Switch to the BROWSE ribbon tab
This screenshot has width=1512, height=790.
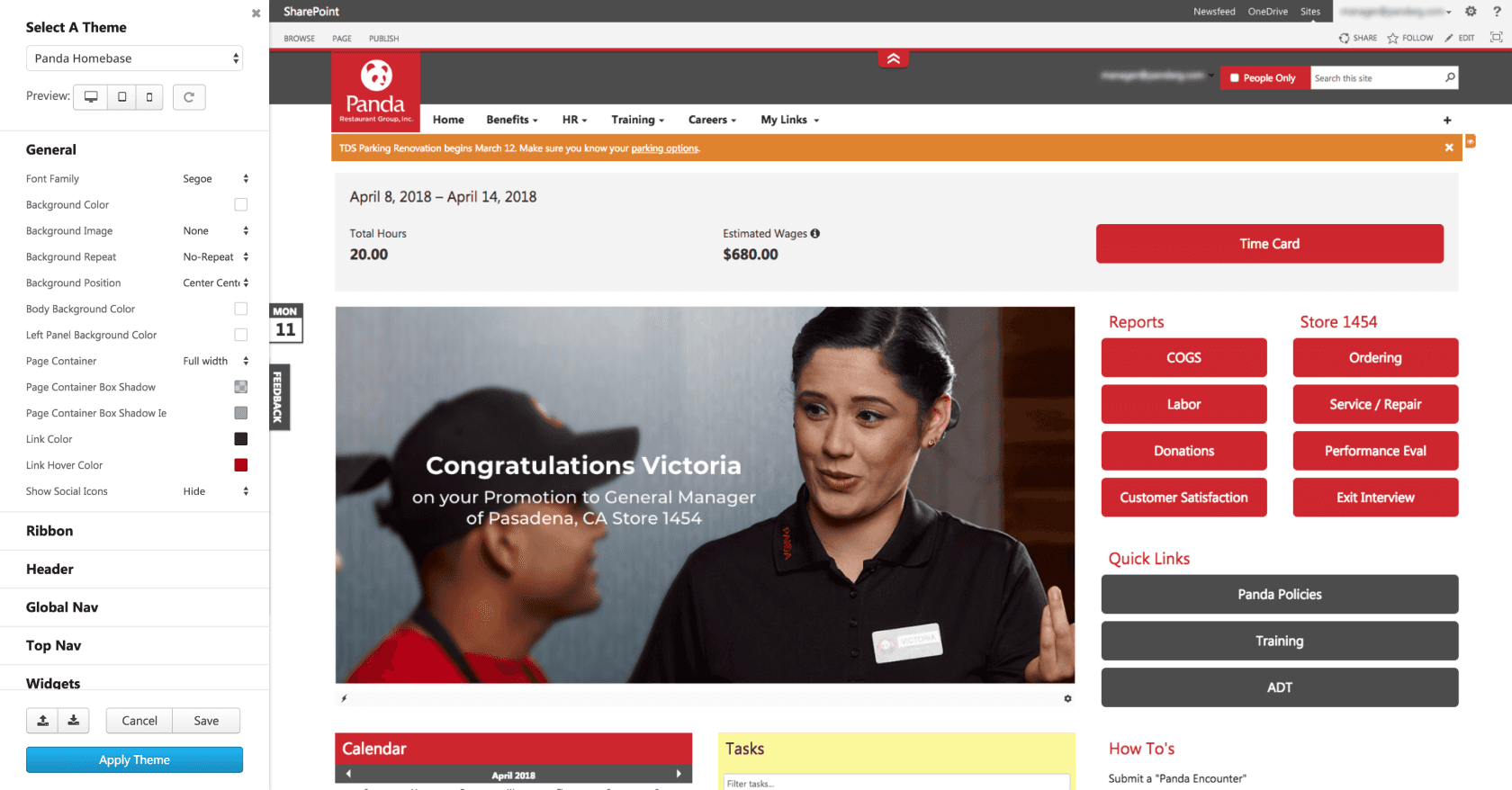pyautogui.click(x=300, y=39)
